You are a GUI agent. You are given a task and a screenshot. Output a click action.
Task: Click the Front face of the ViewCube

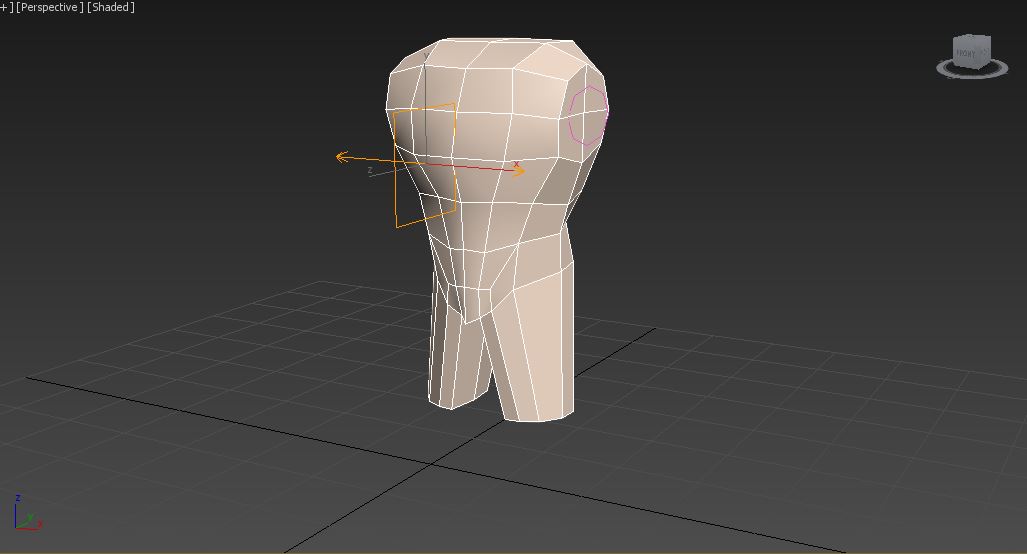click(x=966, y=53)
